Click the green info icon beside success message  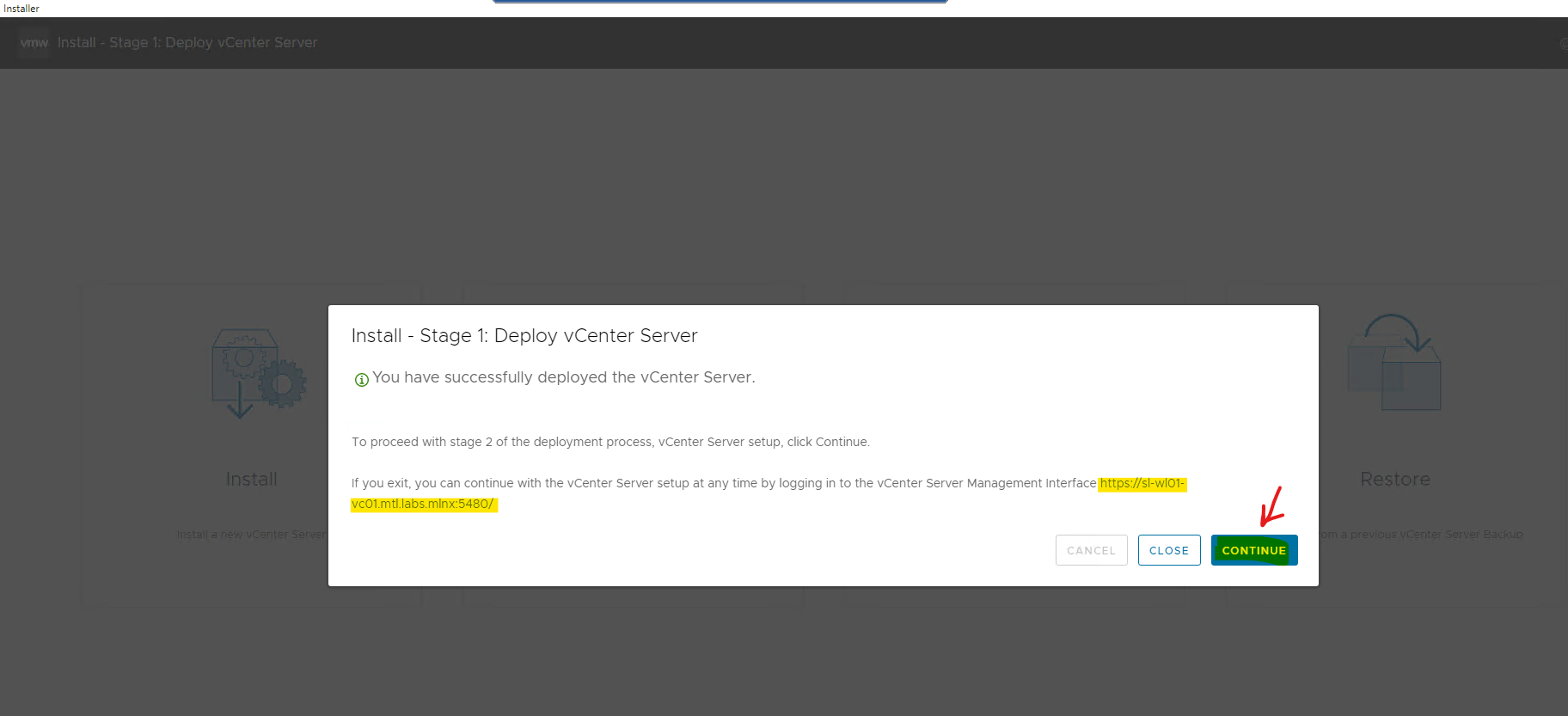point(362,379)
